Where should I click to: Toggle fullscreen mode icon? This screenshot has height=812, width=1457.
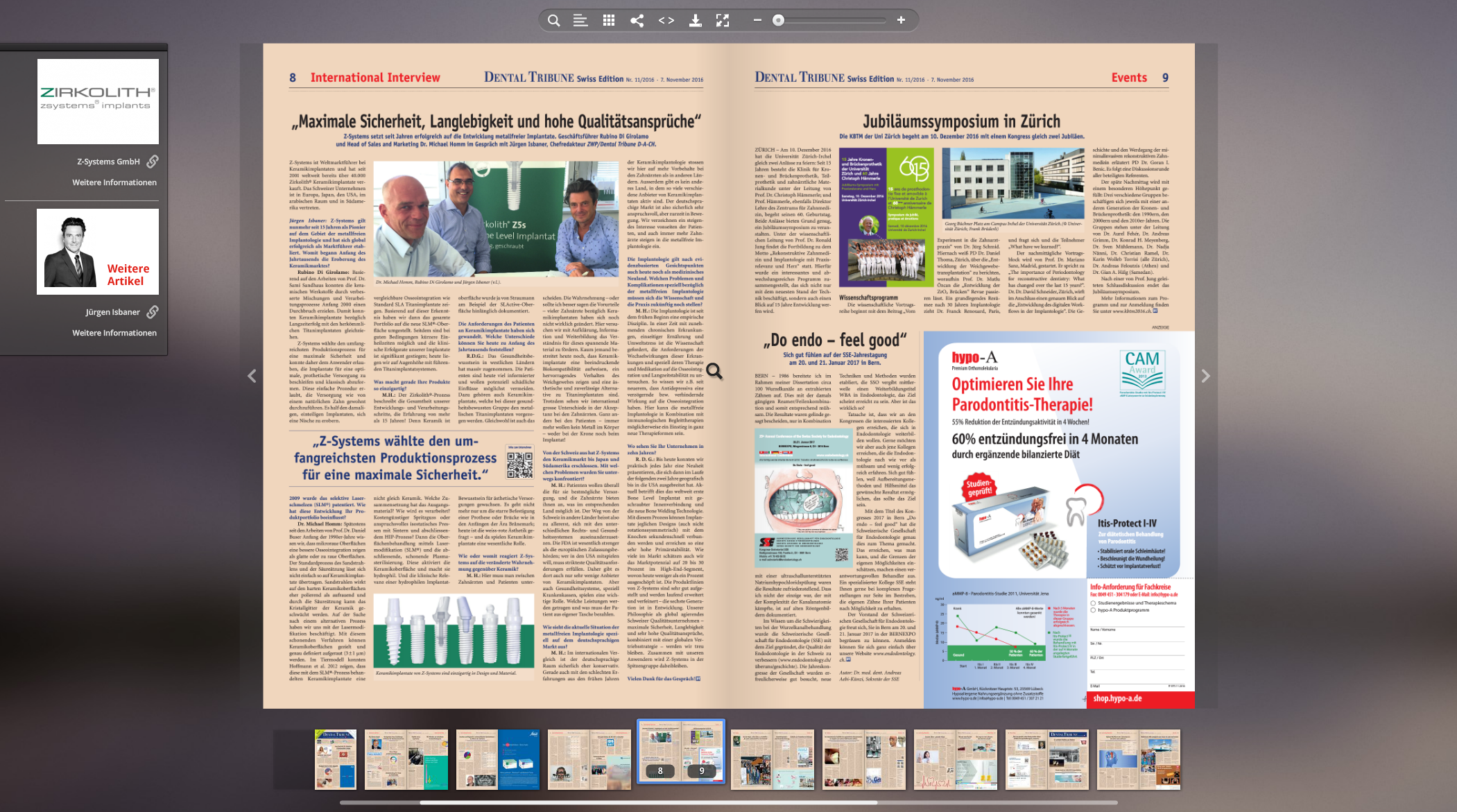click(x=723, y=21)
